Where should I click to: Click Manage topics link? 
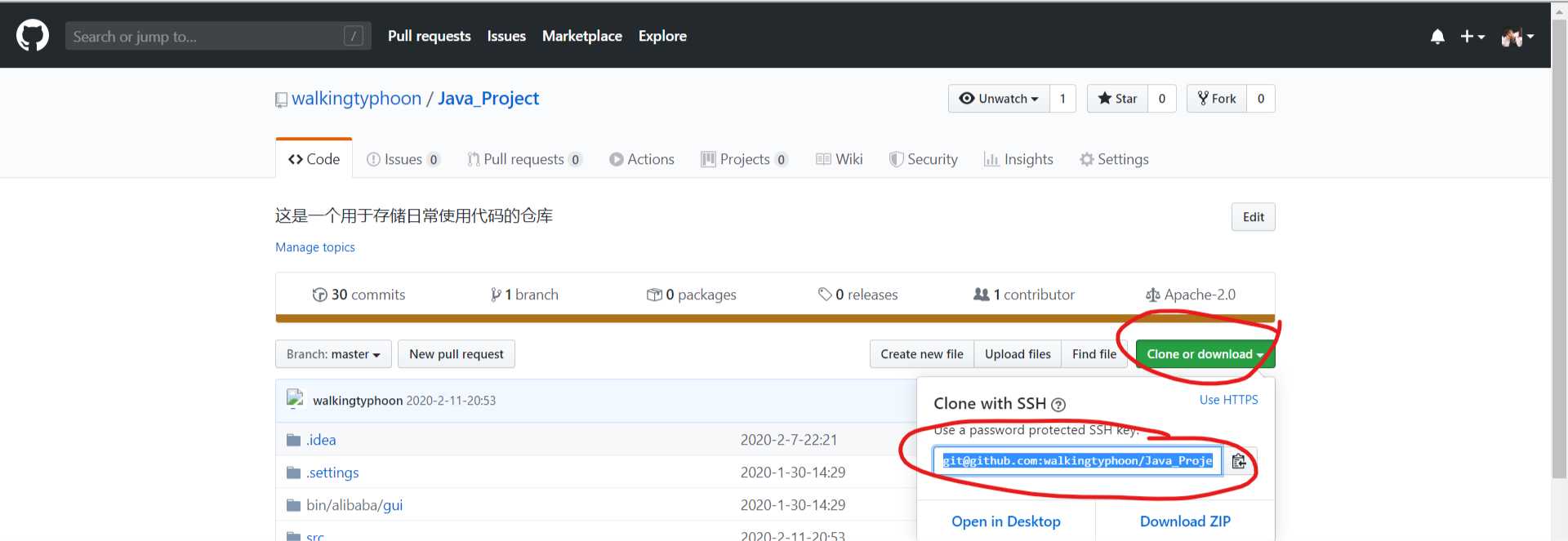(315, 247)
